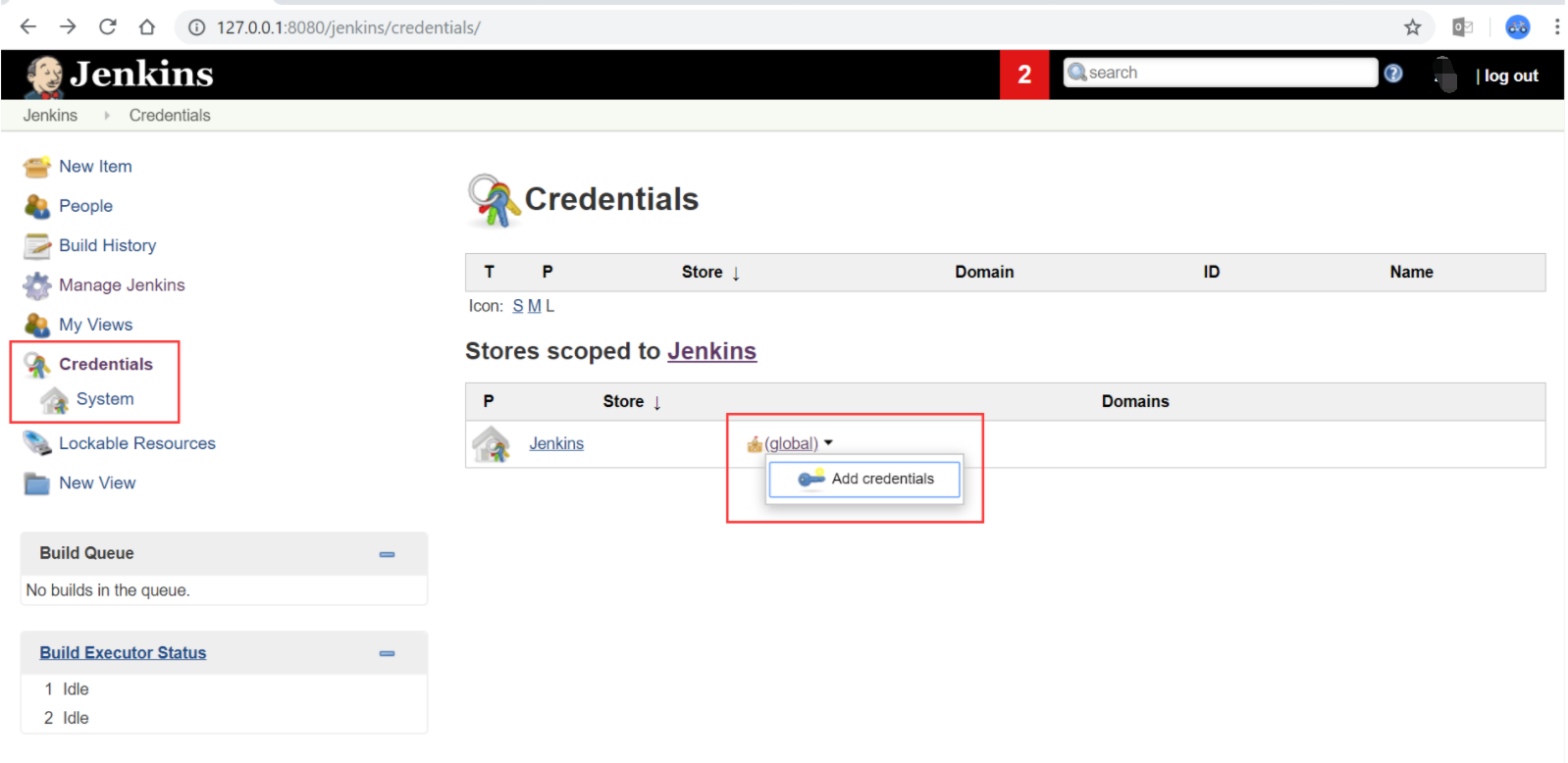
Task: Click the red notification badge 2
Action: [x=1024, y=75]
